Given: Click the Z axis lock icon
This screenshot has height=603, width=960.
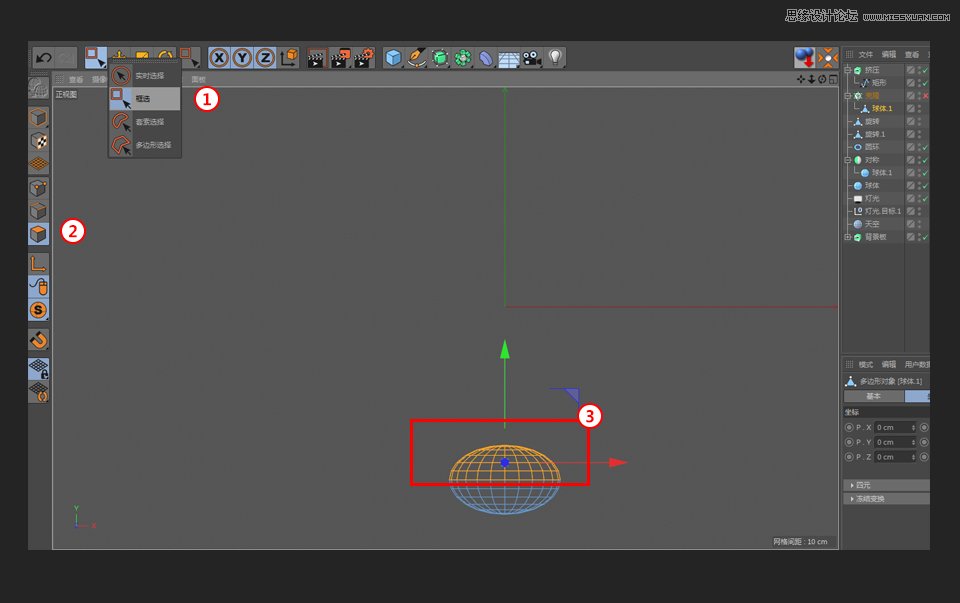Looking at the screenshot, I should [x=264, y=57].
